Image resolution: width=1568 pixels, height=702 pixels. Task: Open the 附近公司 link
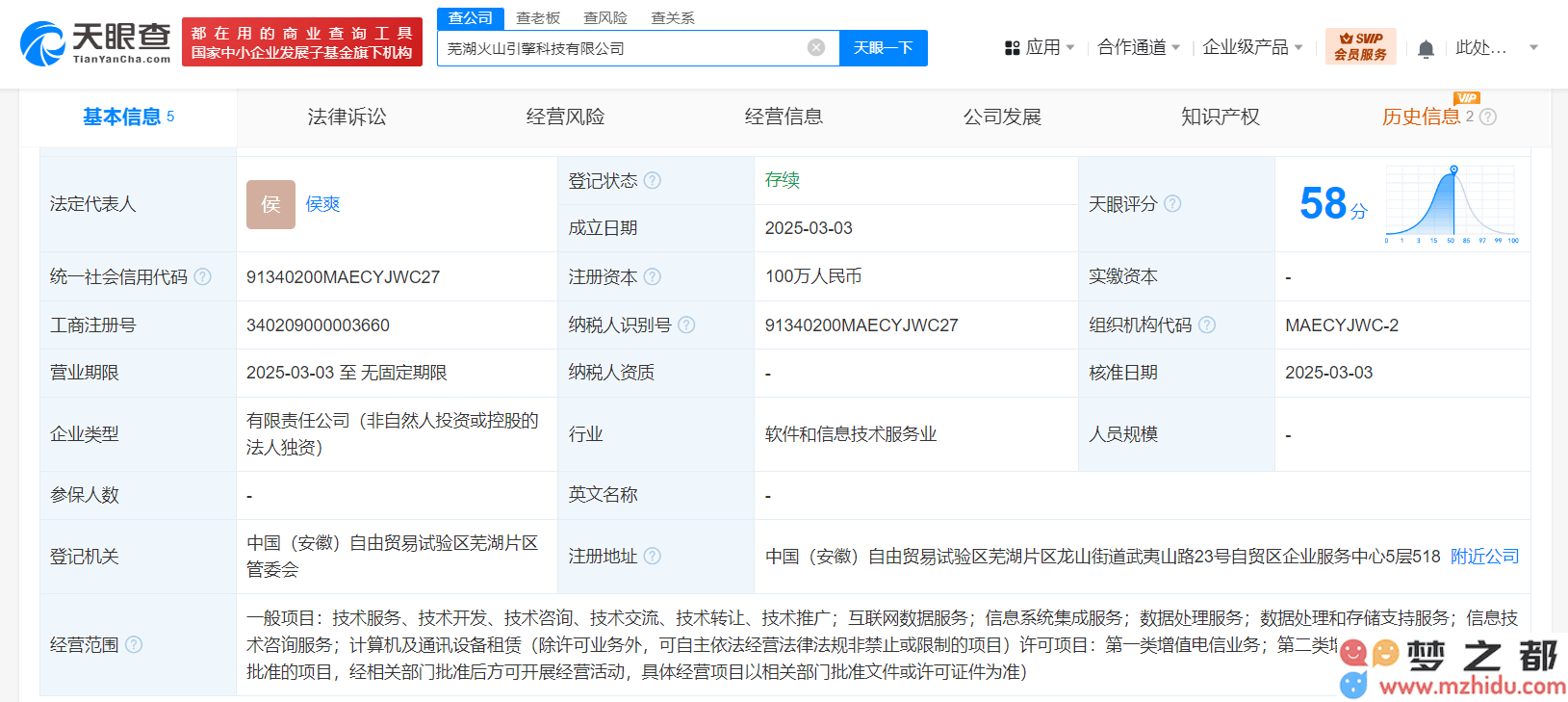[x=1484, y=556]
